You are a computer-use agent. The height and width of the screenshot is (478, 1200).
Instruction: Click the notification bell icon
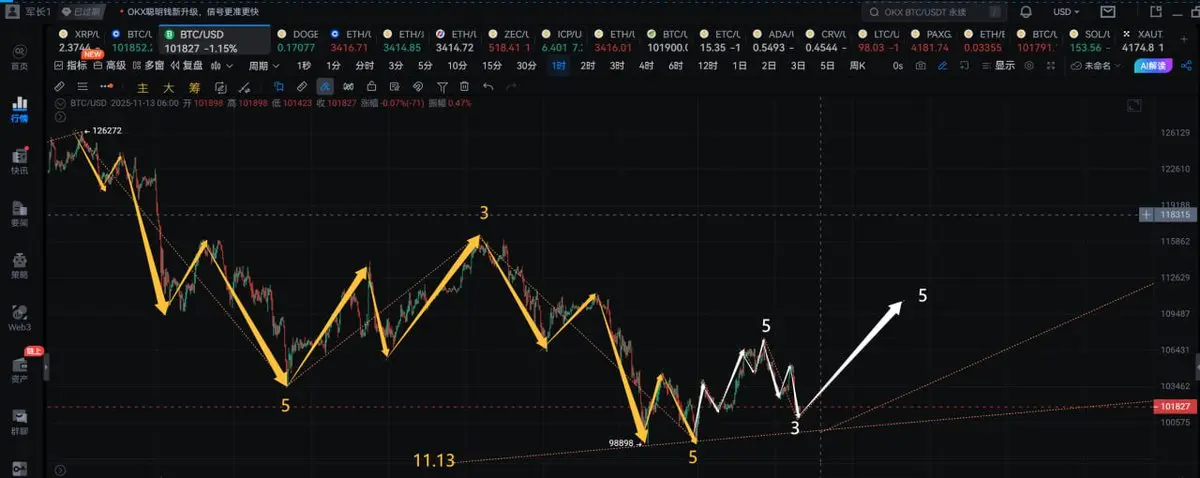click(1026, 12)
